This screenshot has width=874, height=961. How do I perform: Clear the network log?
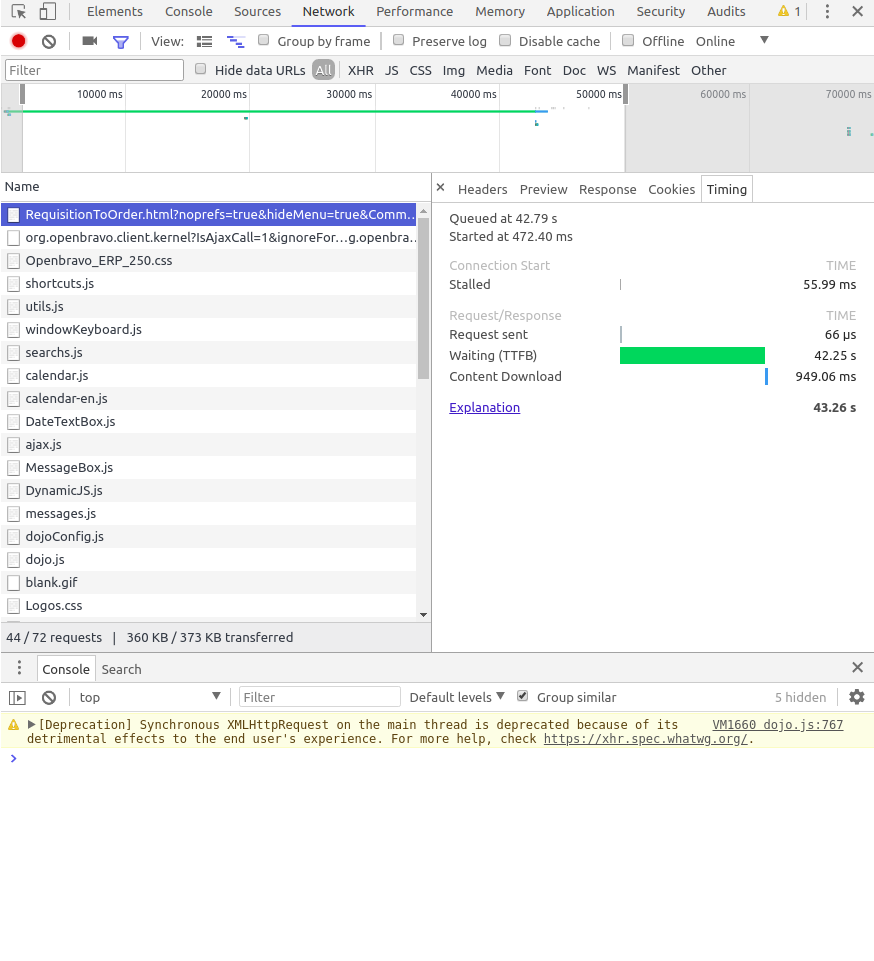point(48,41)
